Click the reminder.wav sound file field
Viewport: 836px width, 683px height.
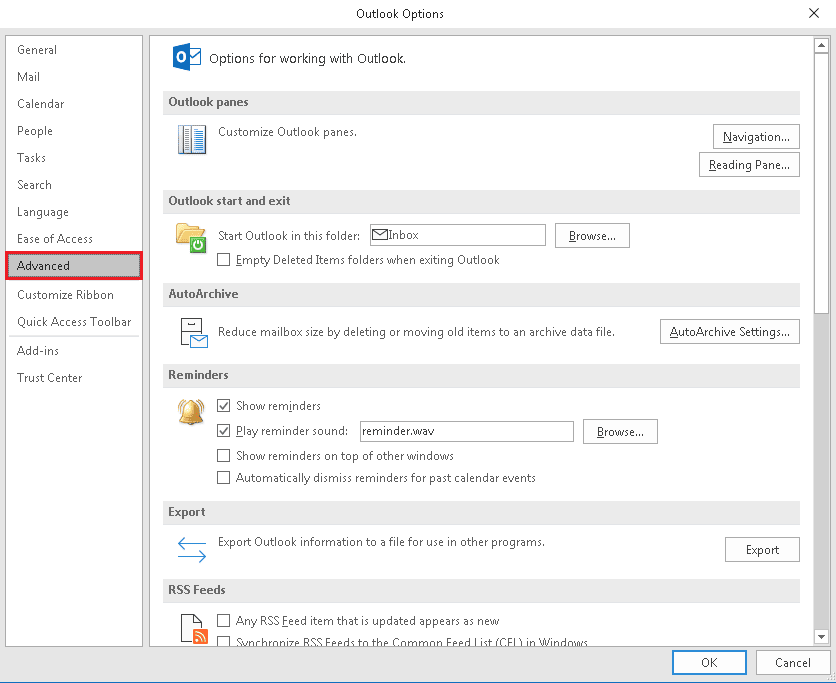pyautogui.click(x=467, y=431)
